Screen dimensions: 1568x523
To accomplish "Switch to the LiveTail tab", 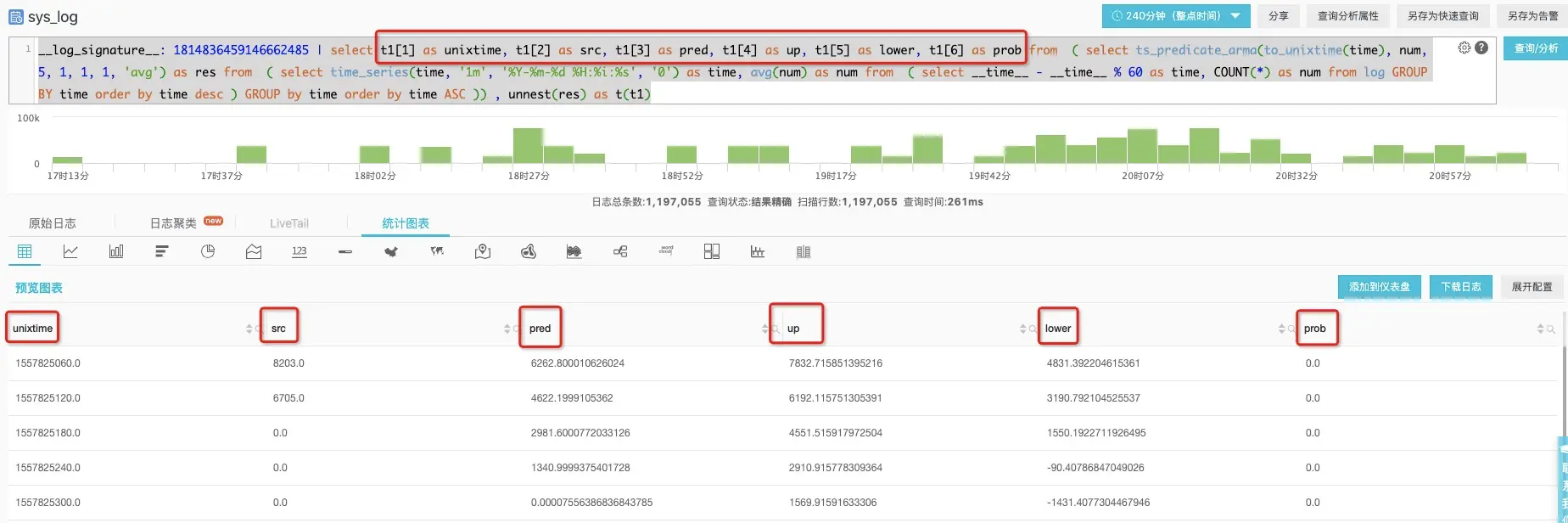I will tap(289, 223).
